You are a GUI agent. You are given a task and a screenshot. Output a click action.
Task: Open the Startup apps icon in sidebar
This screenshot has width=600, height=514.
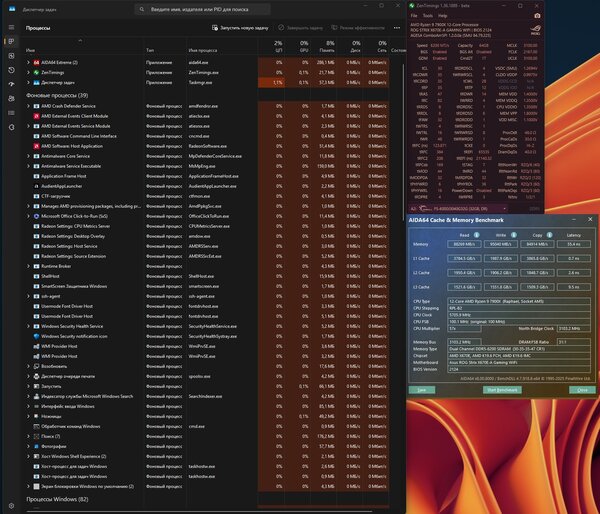[x=11, y=84]
